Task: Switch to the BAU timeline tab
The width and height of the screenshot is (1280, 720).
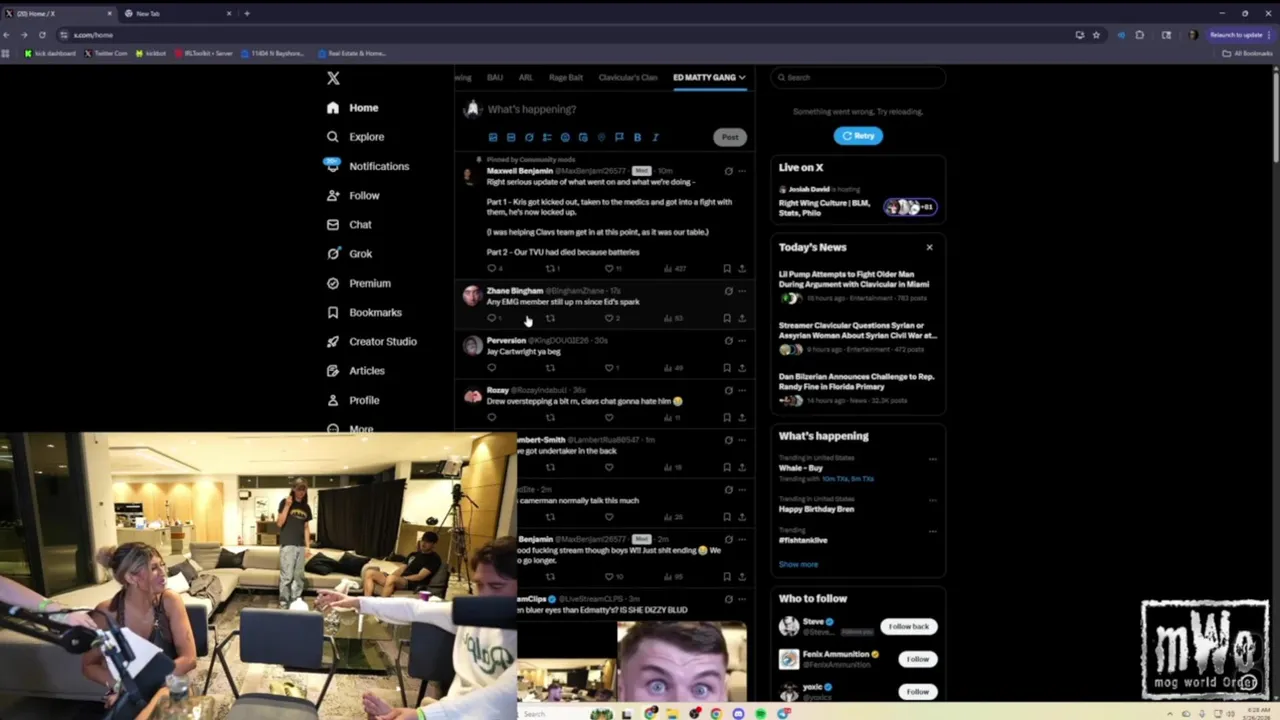Action: click(x=495, y=77)
